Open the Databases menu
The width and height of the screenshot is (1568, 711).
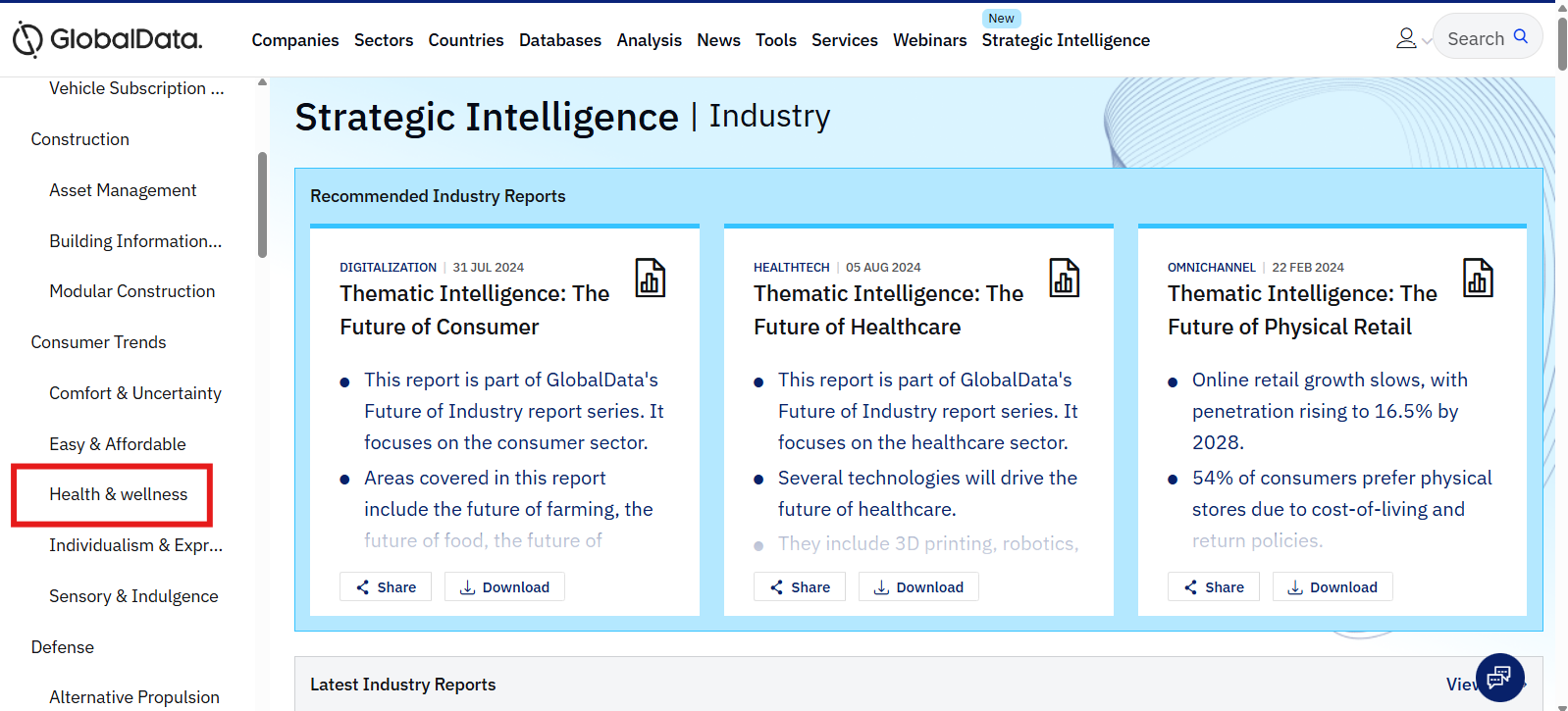[560, 40]
